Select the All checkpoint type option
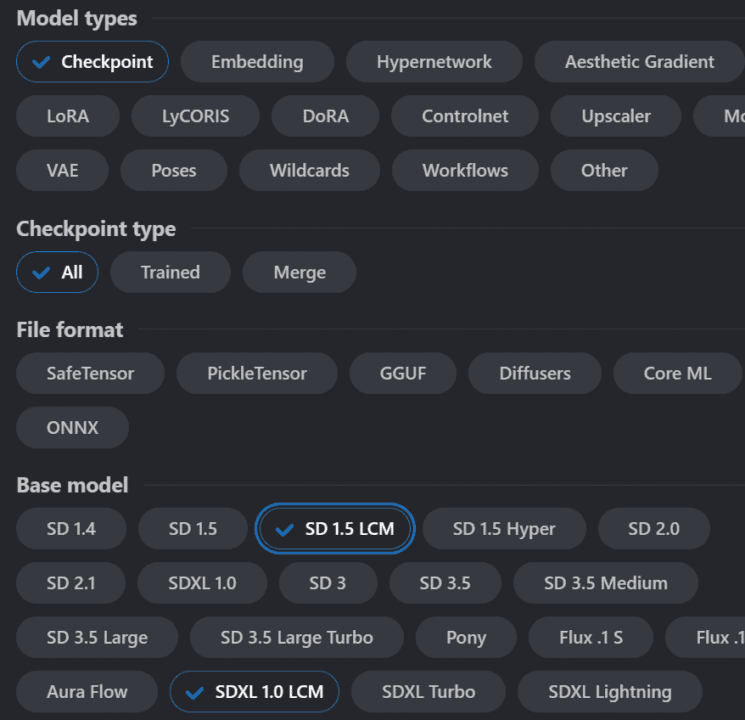Image resolution: width=745 pixels, height=720 pixels. coord(57,272)
